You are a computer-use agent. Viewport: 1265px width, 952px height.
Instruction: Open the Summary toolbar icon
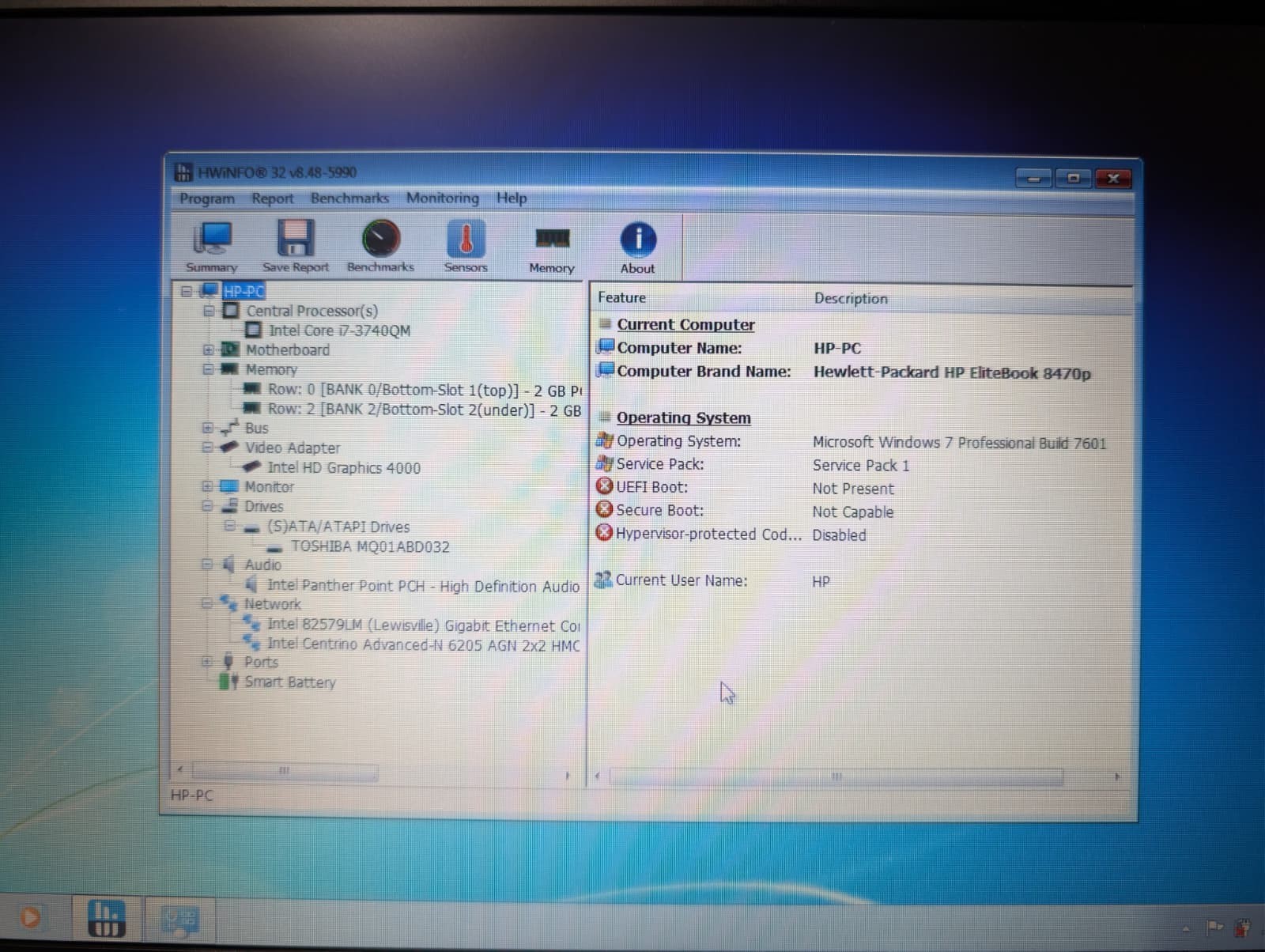[212, 247]
